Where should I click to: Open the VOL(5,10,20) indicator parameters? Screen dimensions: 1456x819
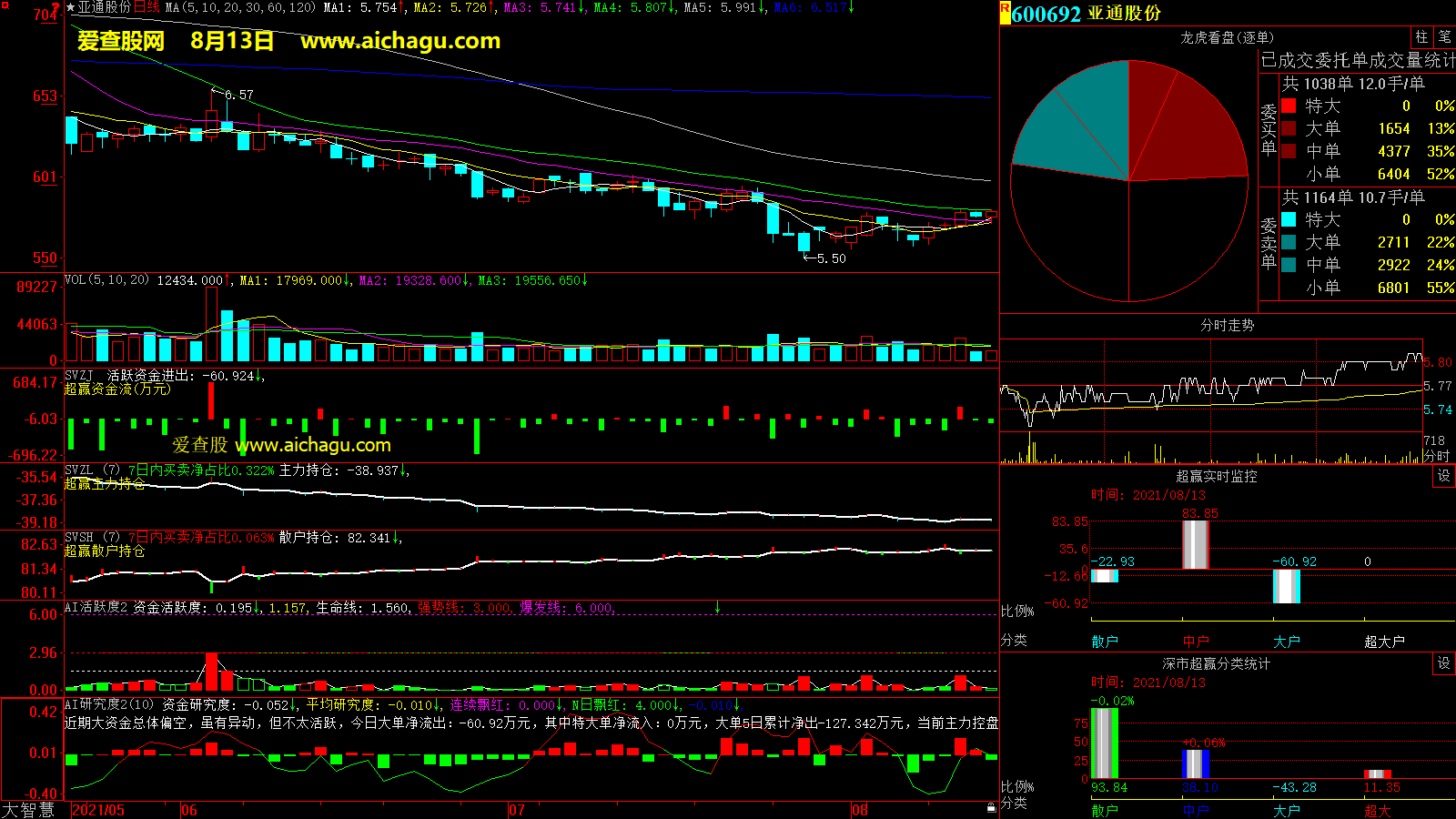pos(106,280)
